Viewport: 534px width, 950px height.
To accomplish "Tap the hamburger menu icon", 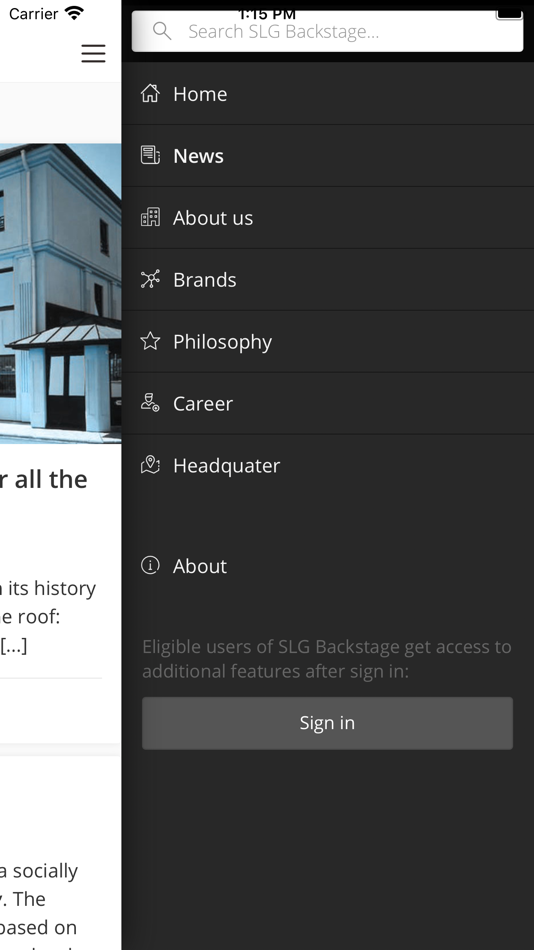I will coord(93,53).
